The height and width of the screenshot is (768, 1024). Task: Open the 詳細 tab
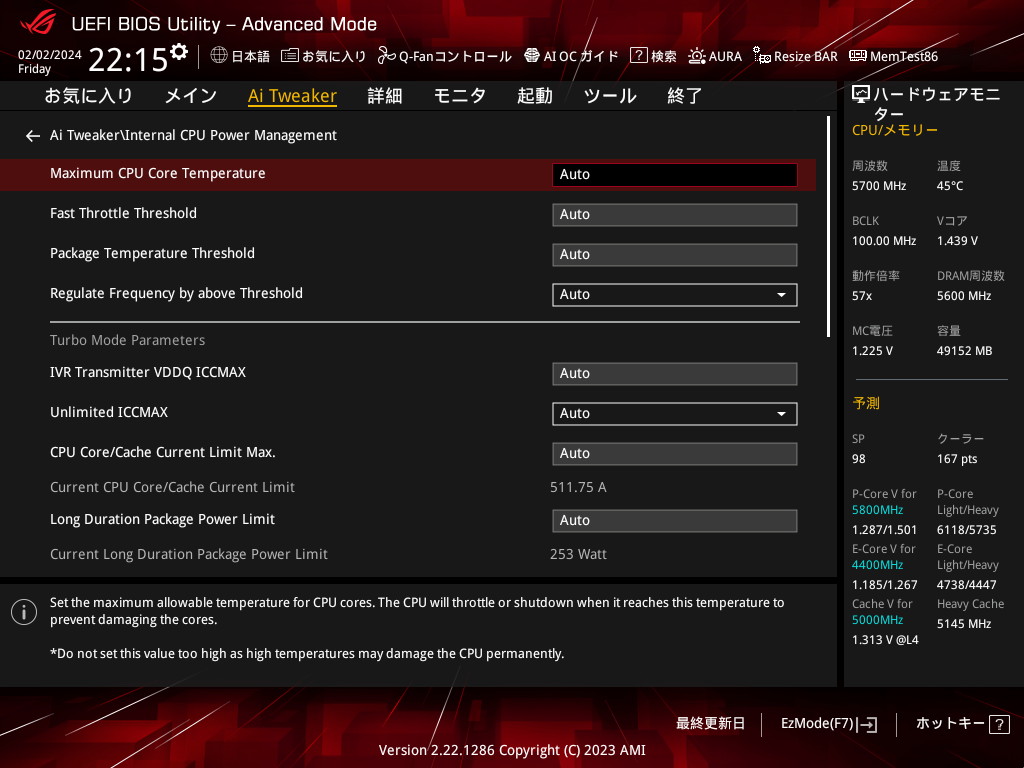(x=385, y=96)
